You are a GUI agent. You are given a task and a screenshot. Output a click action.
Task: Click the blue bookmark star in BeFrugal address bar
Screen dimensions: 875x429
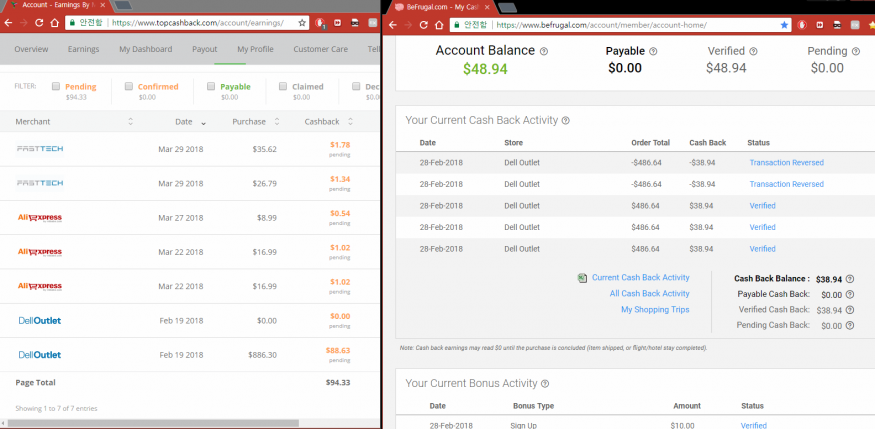click(784, 23)
